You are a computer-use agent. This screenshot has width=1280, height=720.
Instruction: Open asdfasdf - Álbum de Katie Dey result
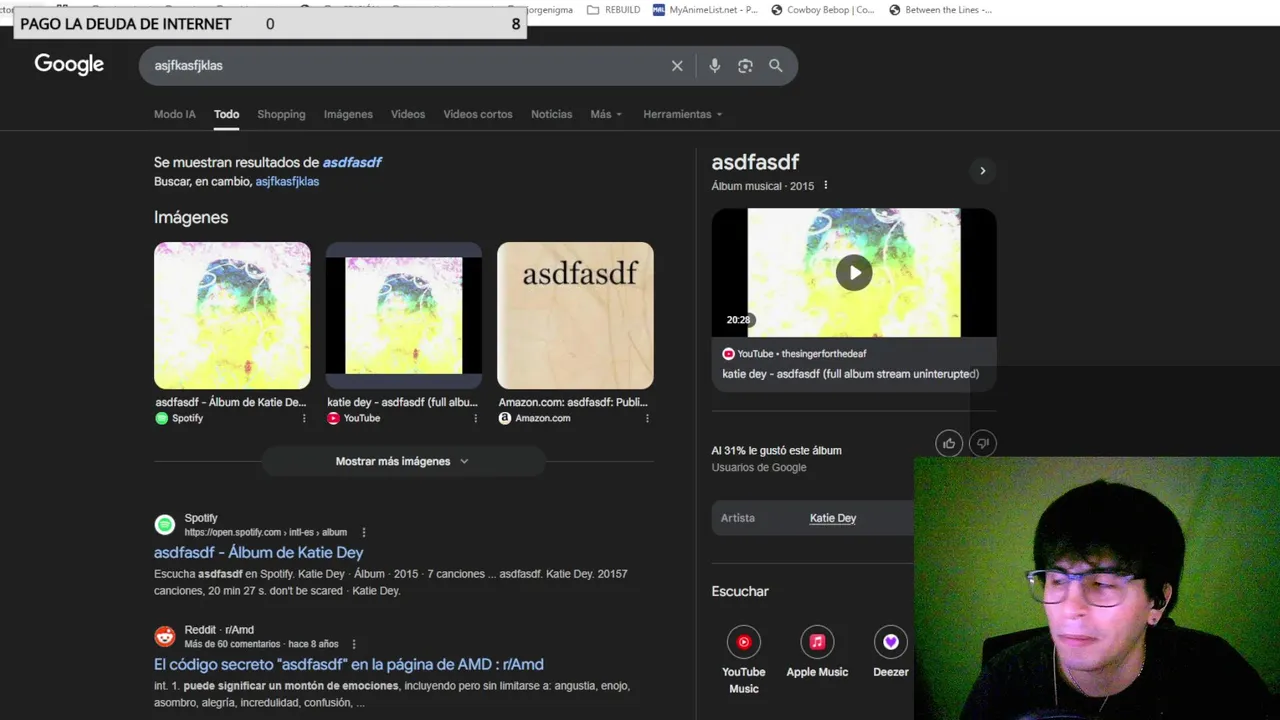tap(258, 552)
